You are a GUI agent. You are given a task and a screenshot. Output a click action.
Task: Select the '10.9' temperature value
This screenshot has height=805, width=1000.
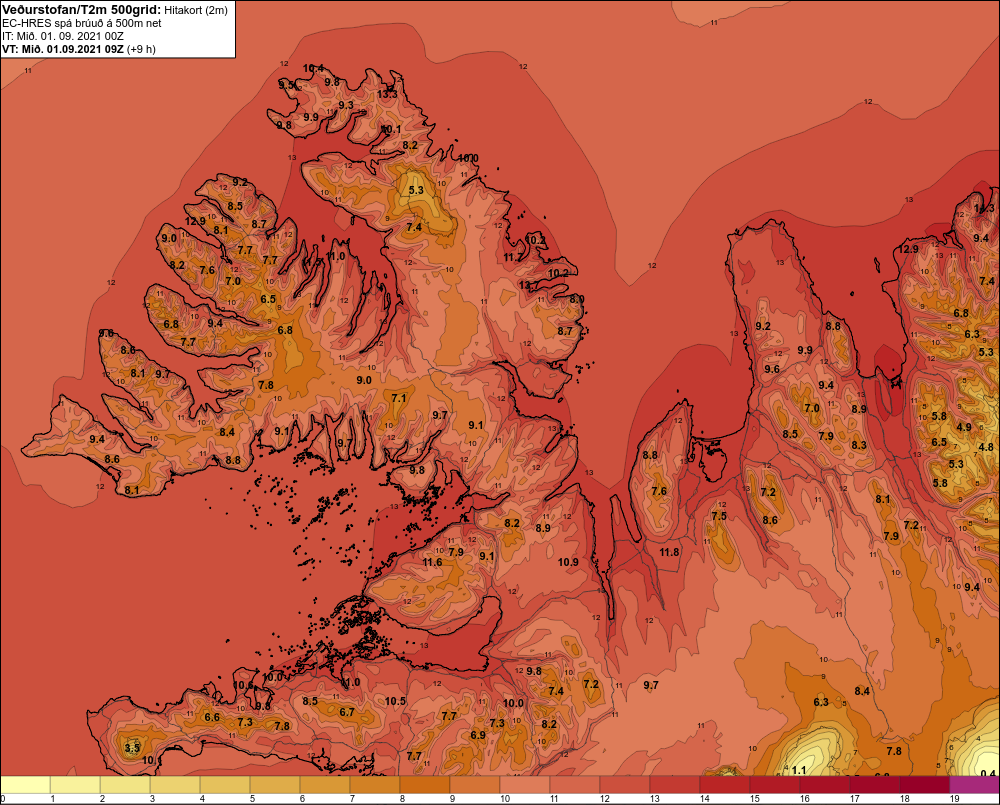pyautogui.click(x=568, y=562)
